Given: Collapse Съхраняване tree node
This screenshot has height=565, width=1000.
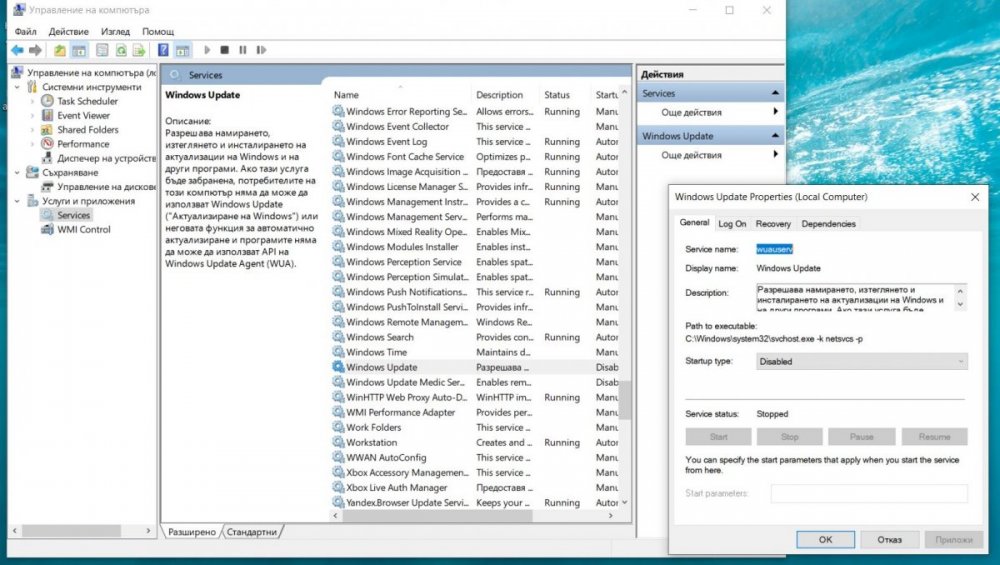Looking at the screenshot, I should [x=18, y=172].
